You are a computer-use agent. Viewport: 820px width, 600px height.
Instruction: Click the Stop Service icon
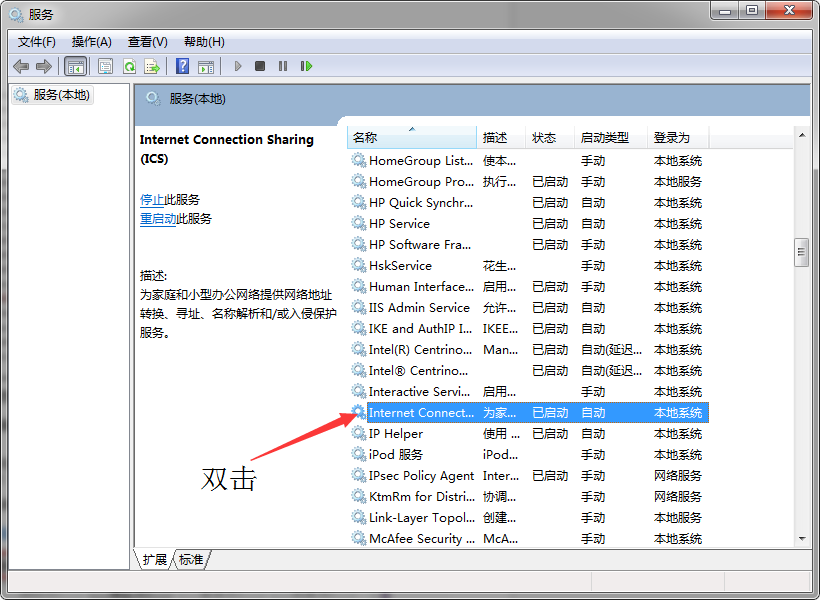(260, 65)
